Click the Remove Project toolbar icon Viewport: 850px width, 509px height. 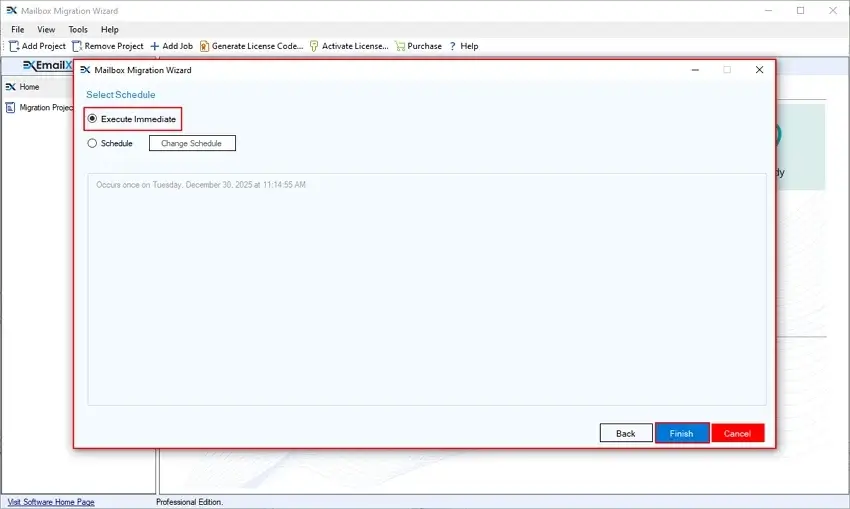click(77, 46)
